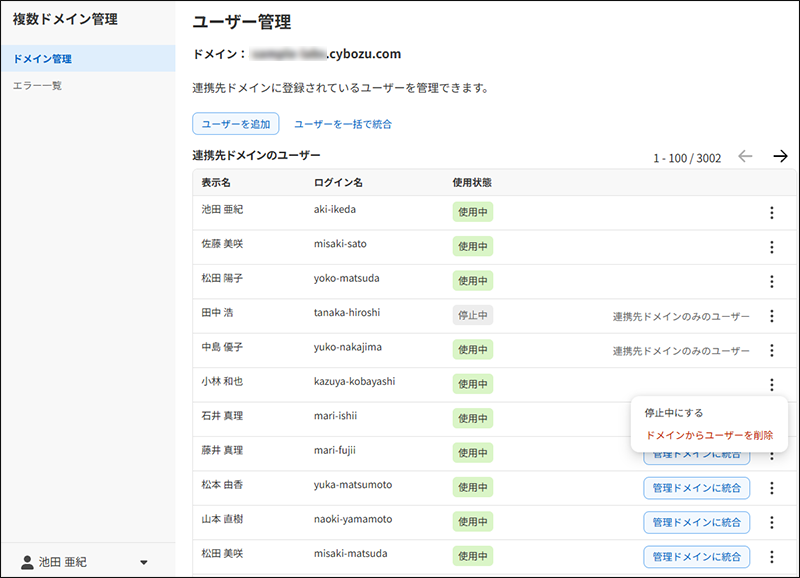Image resolution: width=800 pixels, height=578 pixels.
Task: Click display name 山本 直樹
Action: pyautogui.click(x=222, y=519)
